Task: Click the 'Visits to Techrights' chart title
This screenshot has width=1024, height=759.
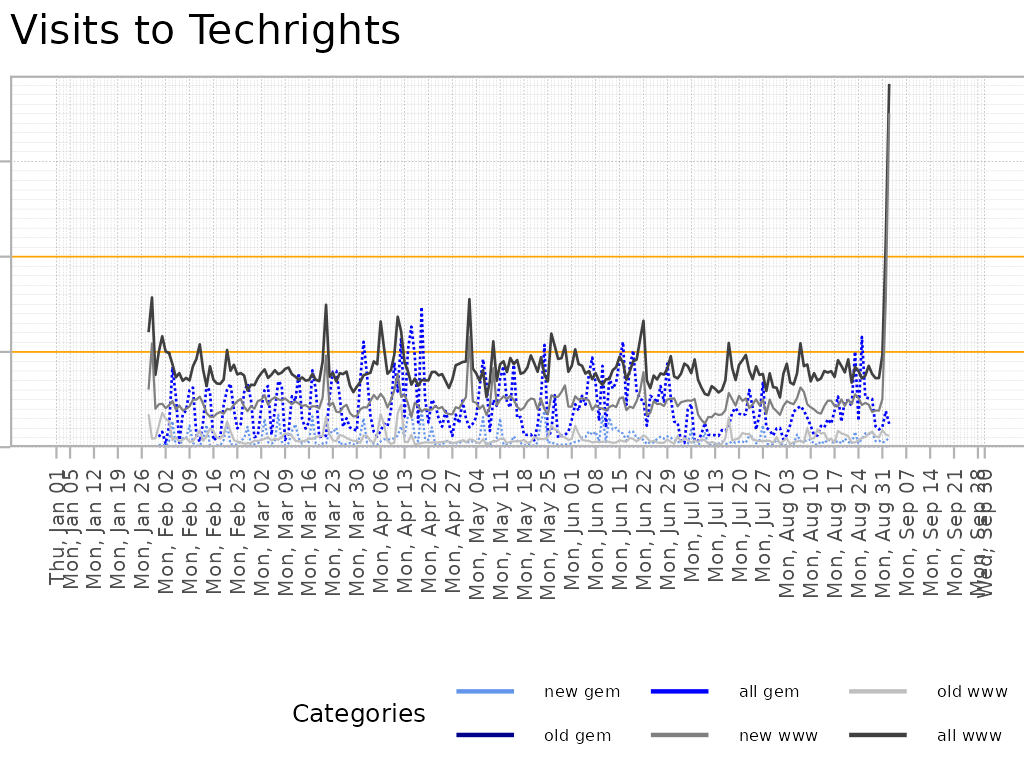Action: [x=205, y=30]
